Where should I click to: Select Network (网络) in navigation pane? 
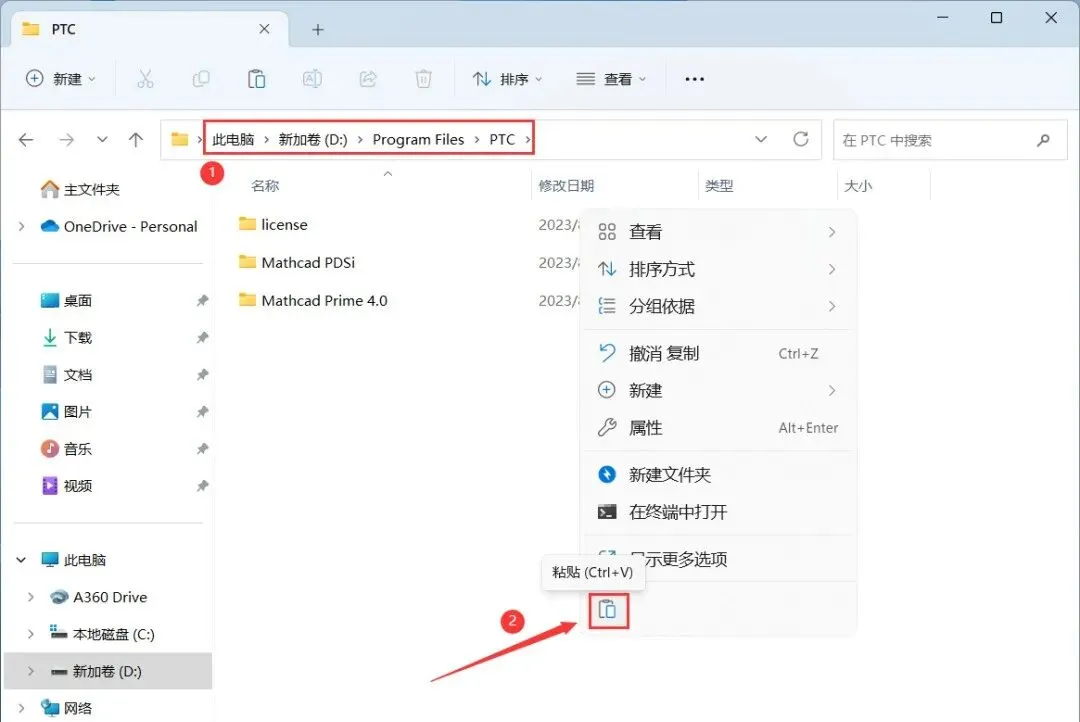(x=66, y=708)
